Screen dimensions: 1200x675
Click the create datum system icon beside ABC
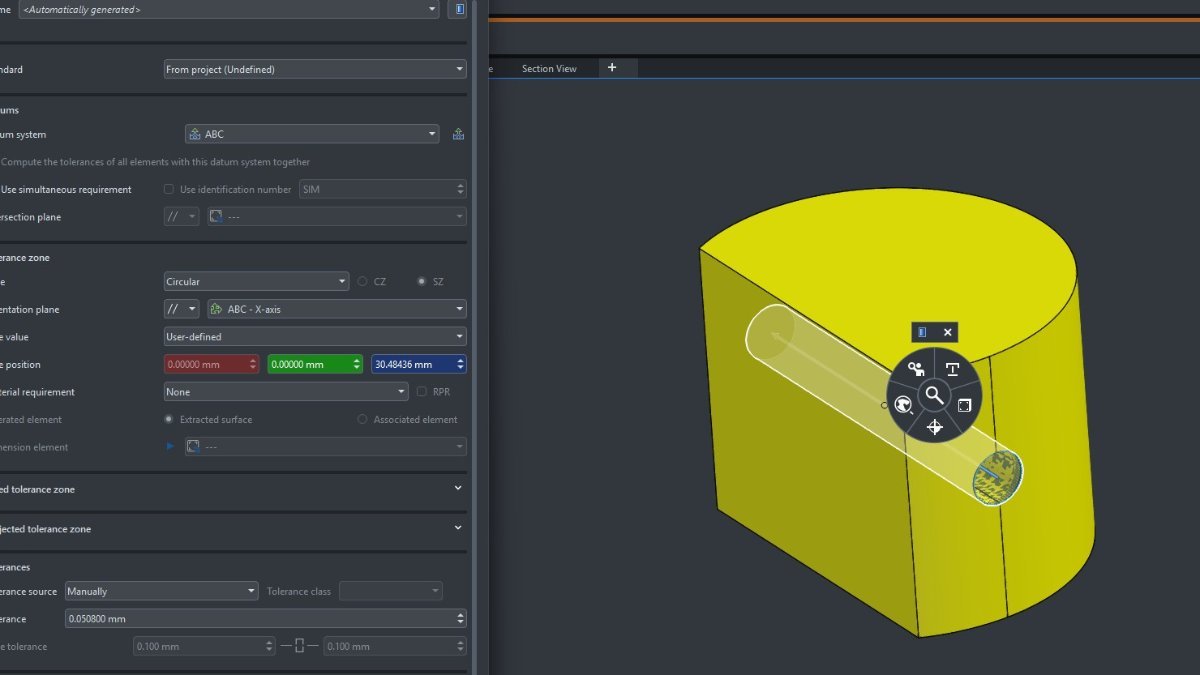[458, 134]
